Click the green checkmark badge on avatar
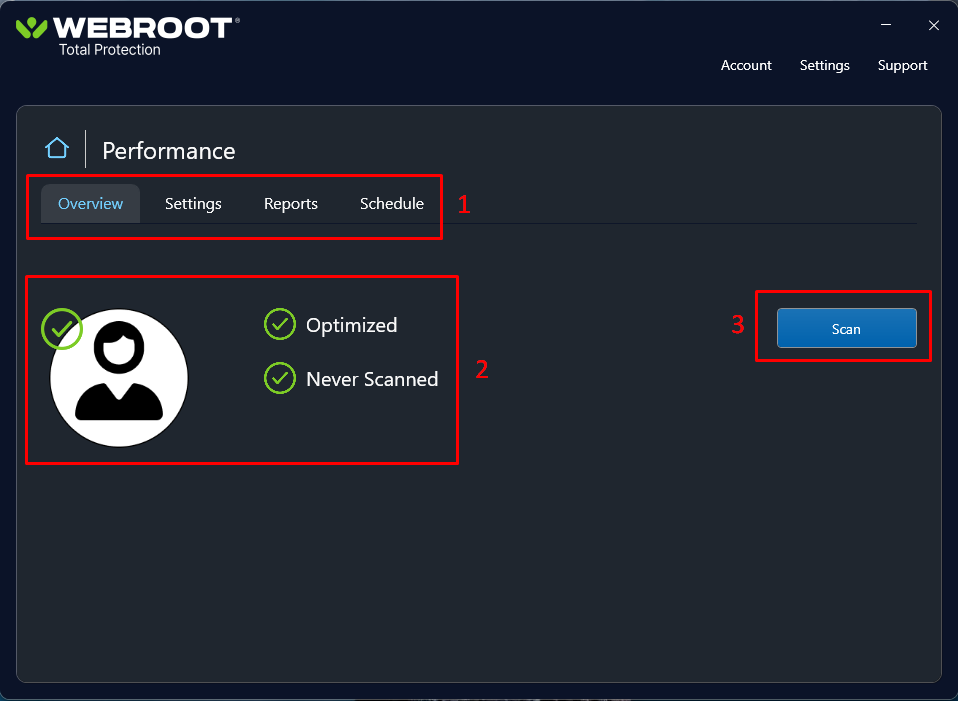Image resolution: width=958 pixels, height=701 pixels. coord(62,329)
